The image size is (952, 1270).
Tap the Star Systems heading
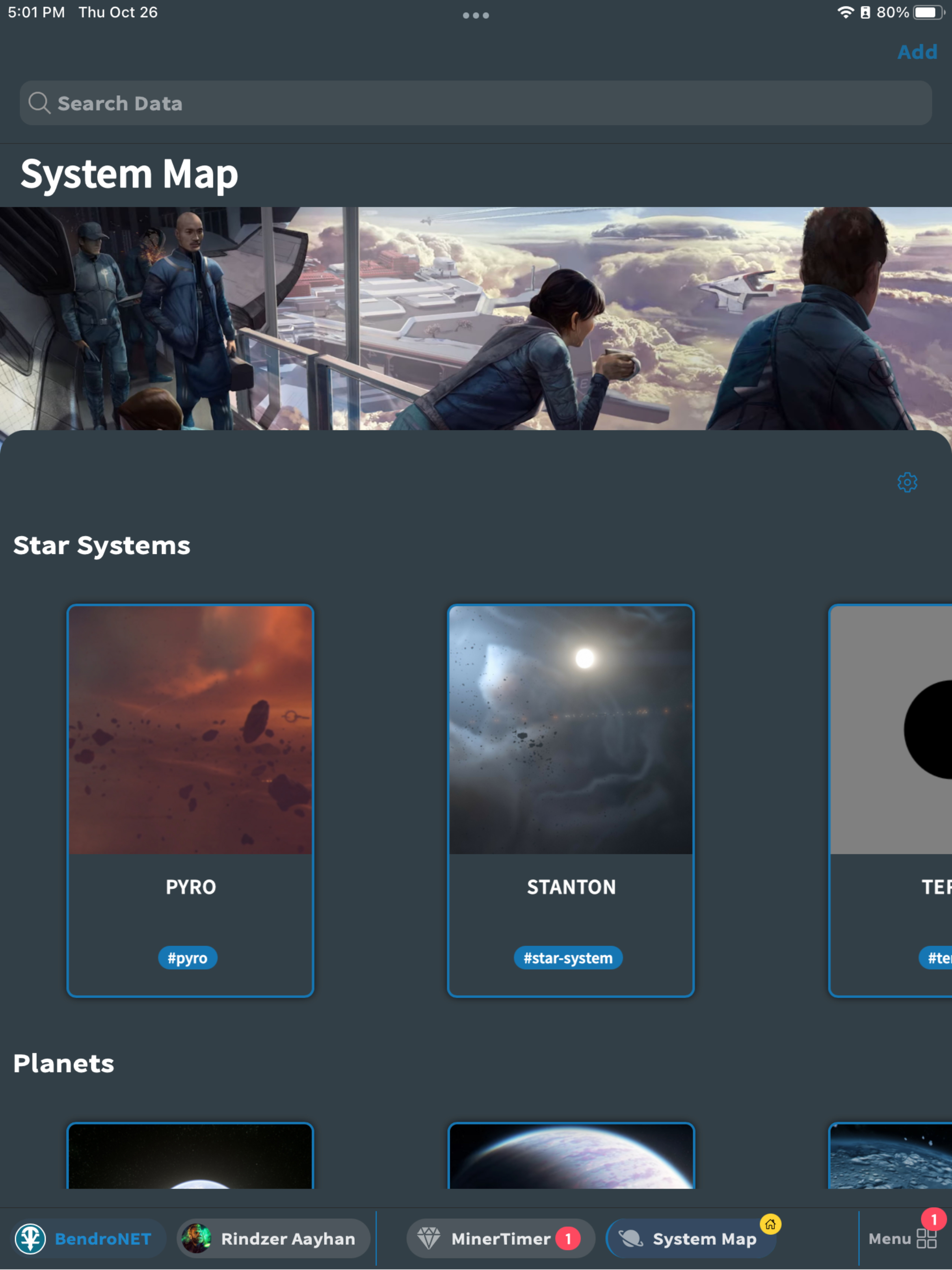pos(102,545)
